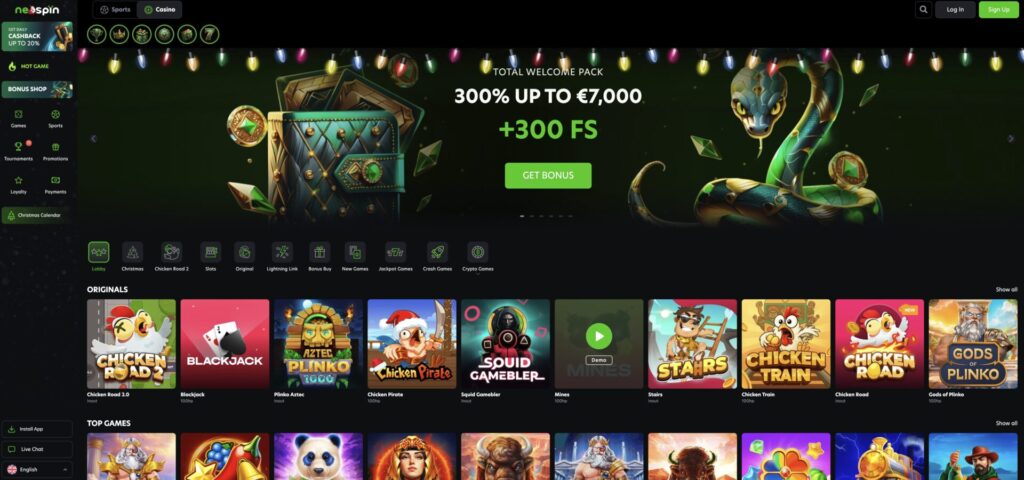
Task: Select the Bonus Buy gift icon
Action: click(x=319, y=252)
